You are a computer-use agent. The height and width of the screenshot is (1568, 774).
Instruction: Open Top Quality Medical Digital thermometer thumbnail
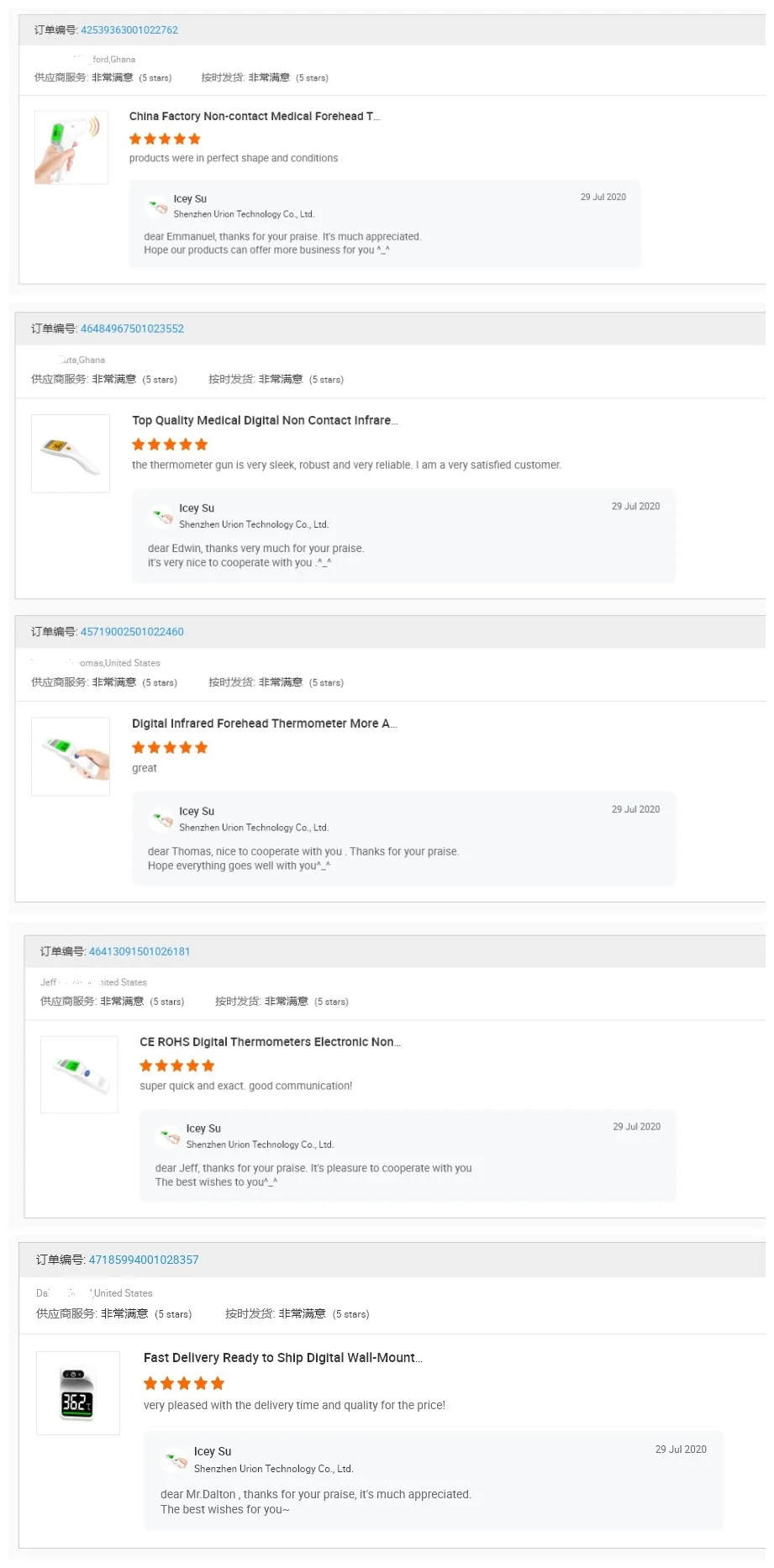point(71,454)
